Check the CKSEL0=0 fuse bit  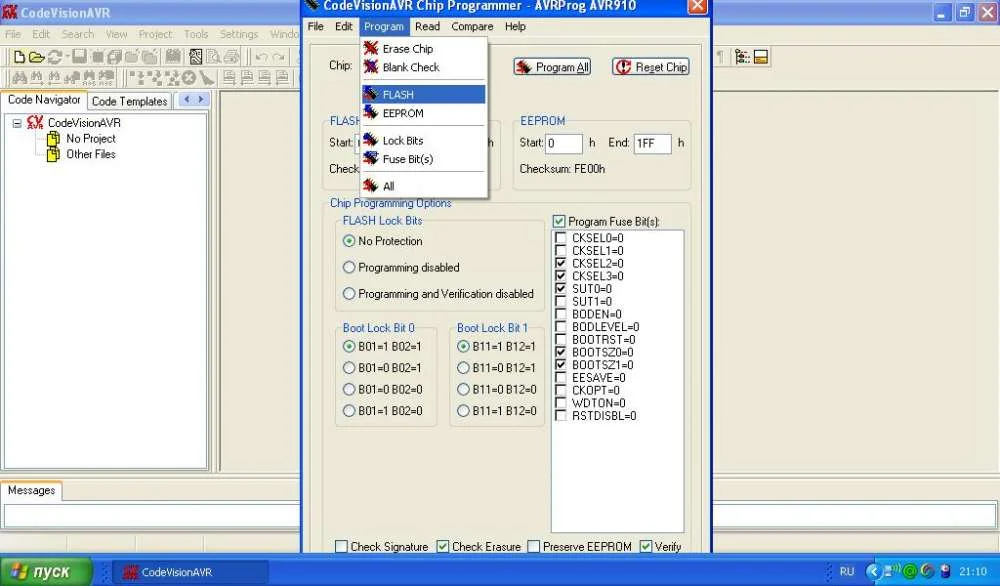(x=561, y=238)
